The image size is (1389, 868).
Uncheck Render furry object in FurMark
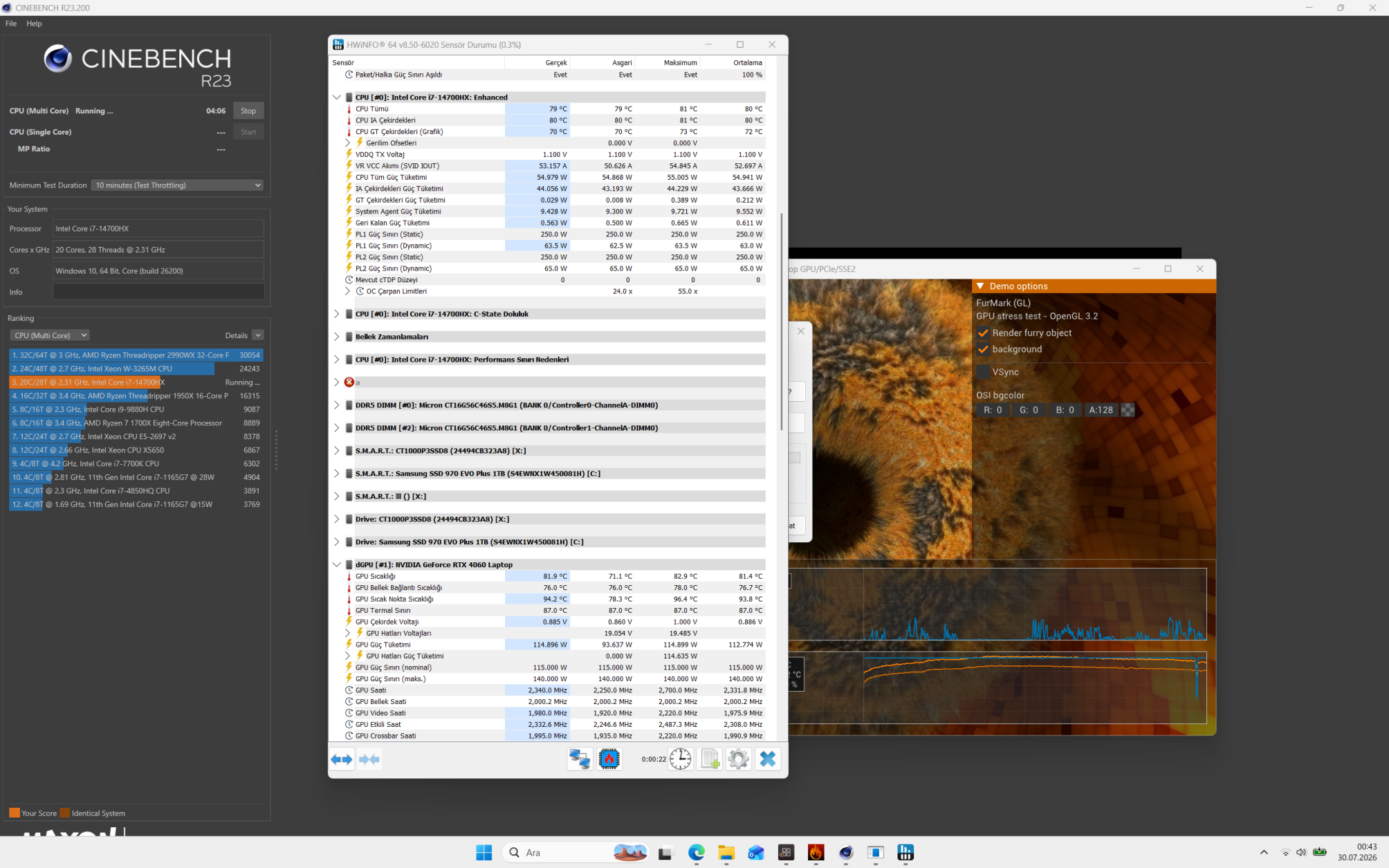point(983,333)
